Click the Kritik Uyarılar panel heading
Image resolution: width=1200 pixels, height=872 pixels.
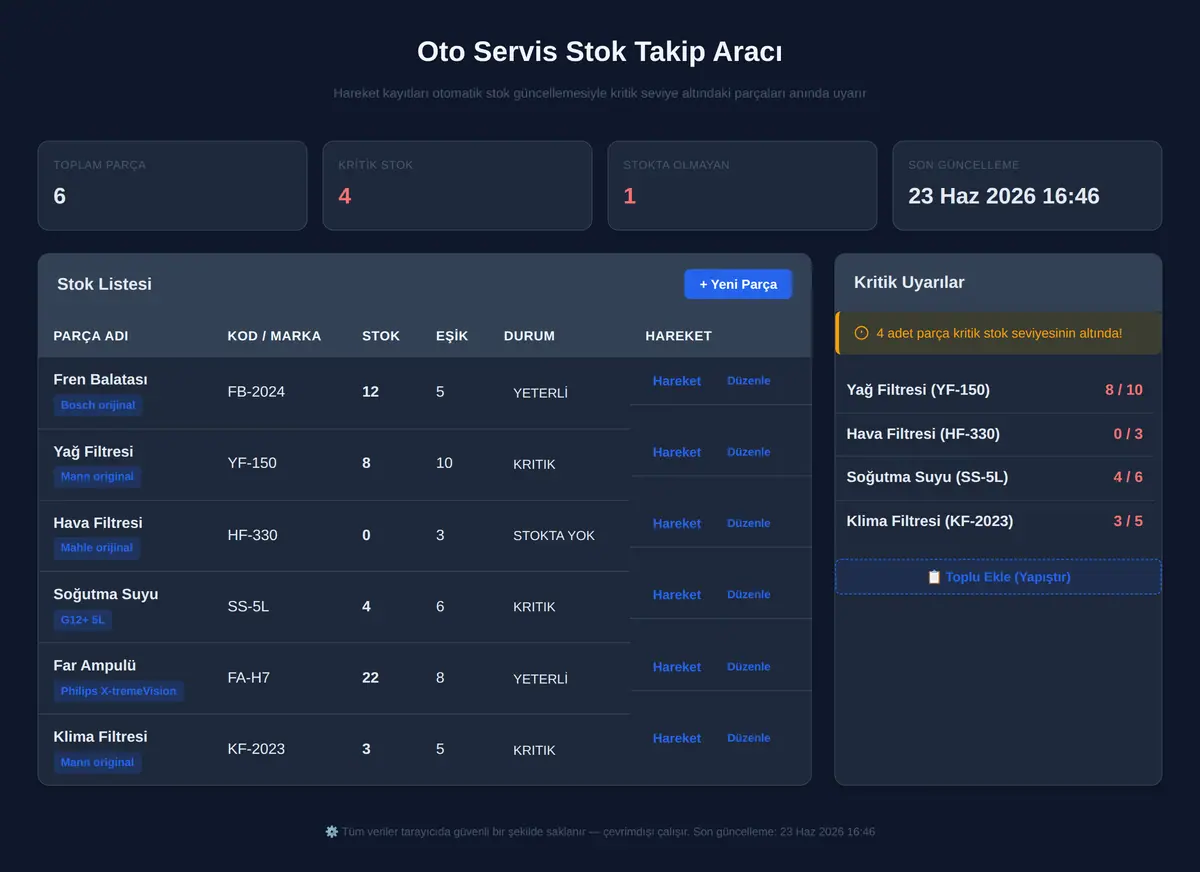click(909, 283)
